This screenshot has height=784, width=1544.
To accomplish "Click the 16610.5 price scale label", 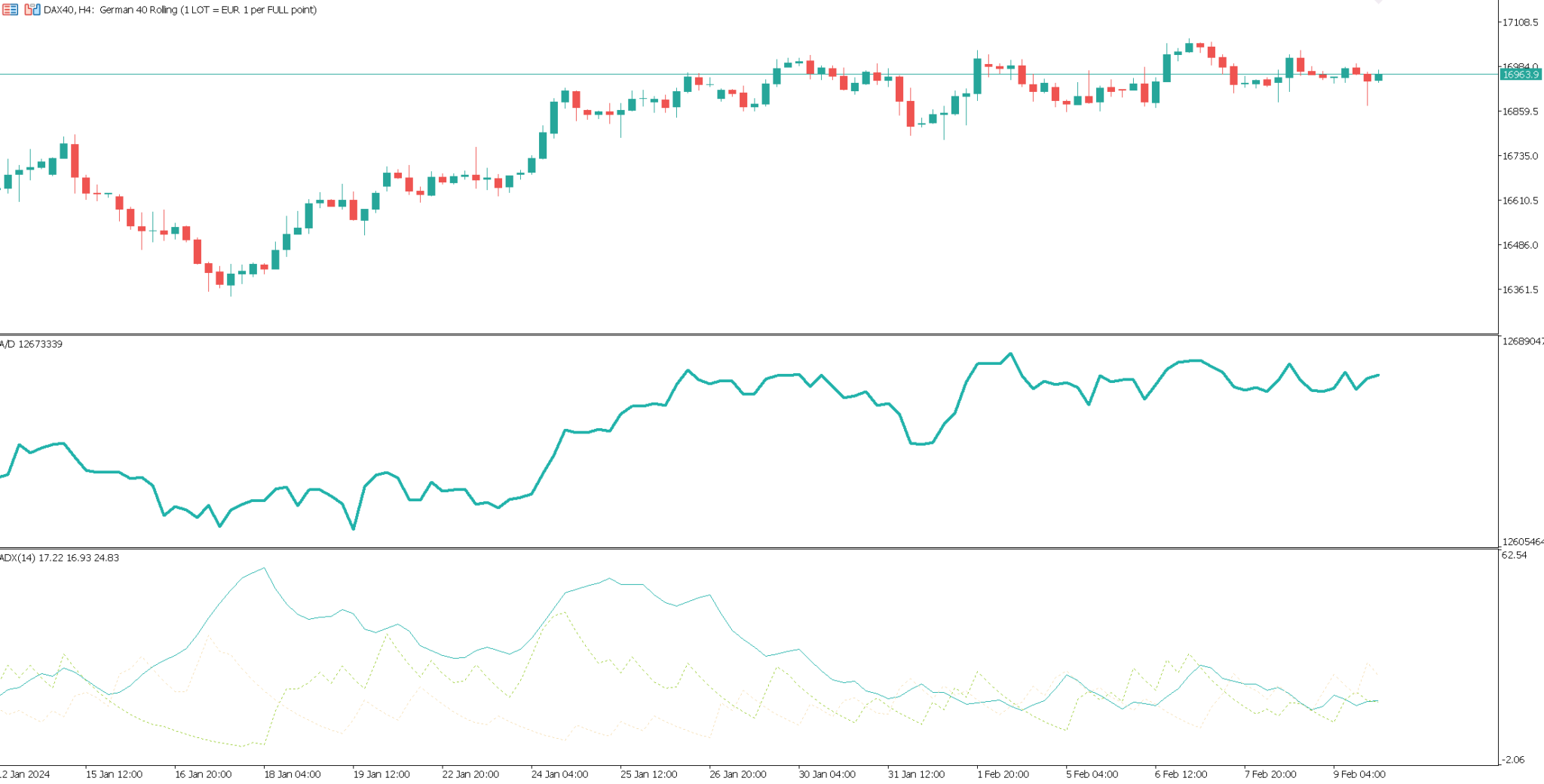I will pyautogui.click(x=1520, y=201).
